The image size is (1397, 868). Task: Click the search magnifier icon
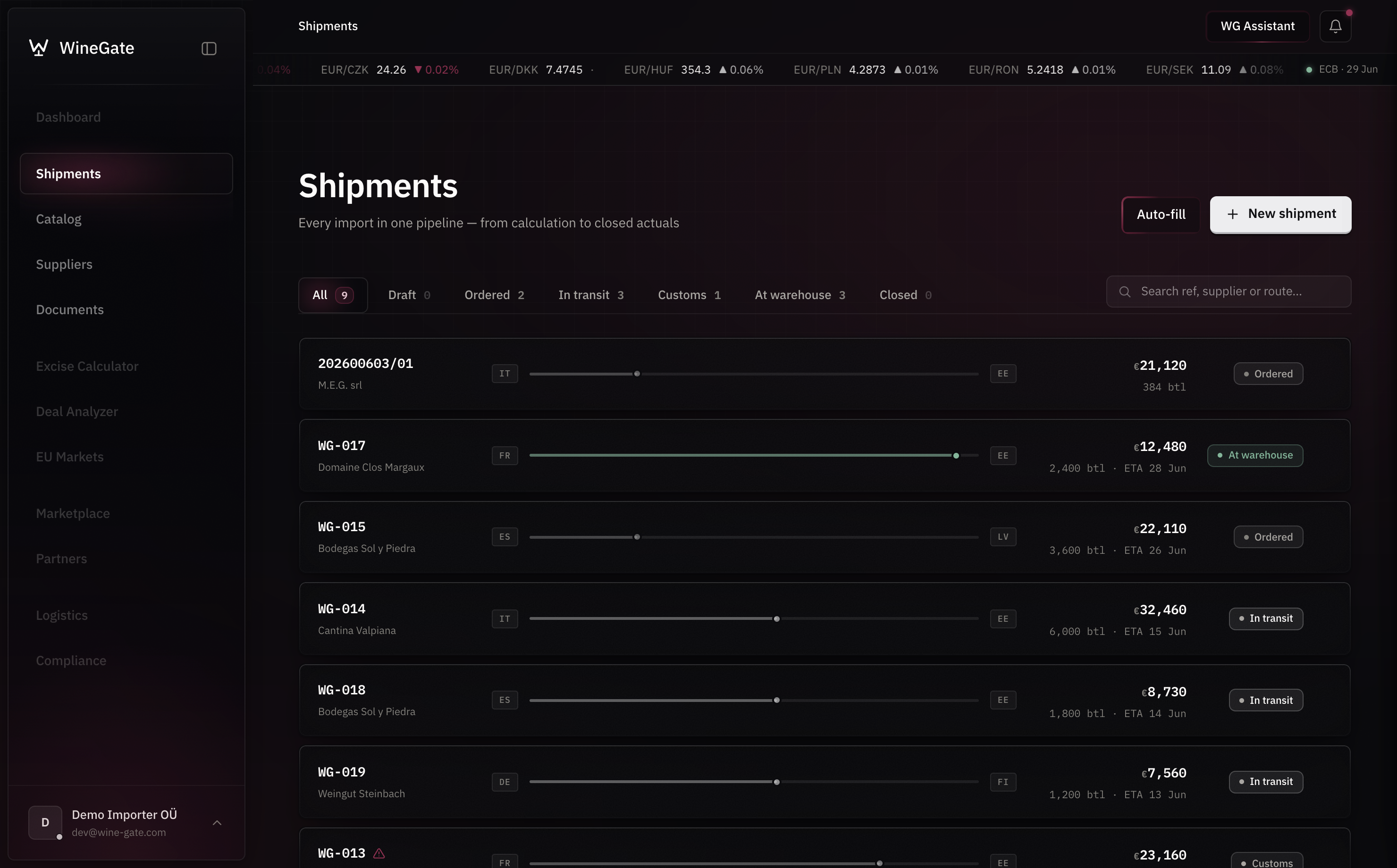(x=1125, y=292)
